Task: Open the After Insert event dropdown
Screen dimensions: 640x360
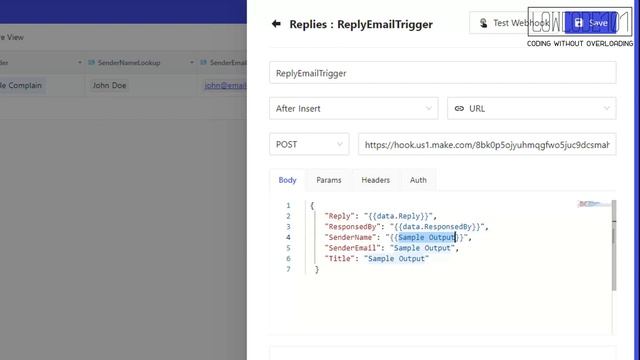Action: click(x=353, y=109)
